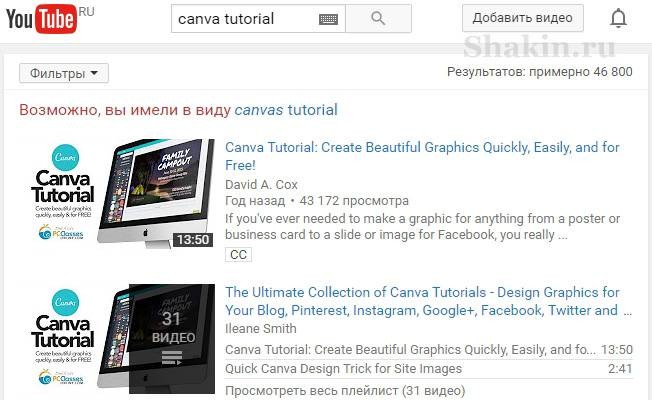Click the CC subtitles badge

pyautogui.click(x=238, y=254)
